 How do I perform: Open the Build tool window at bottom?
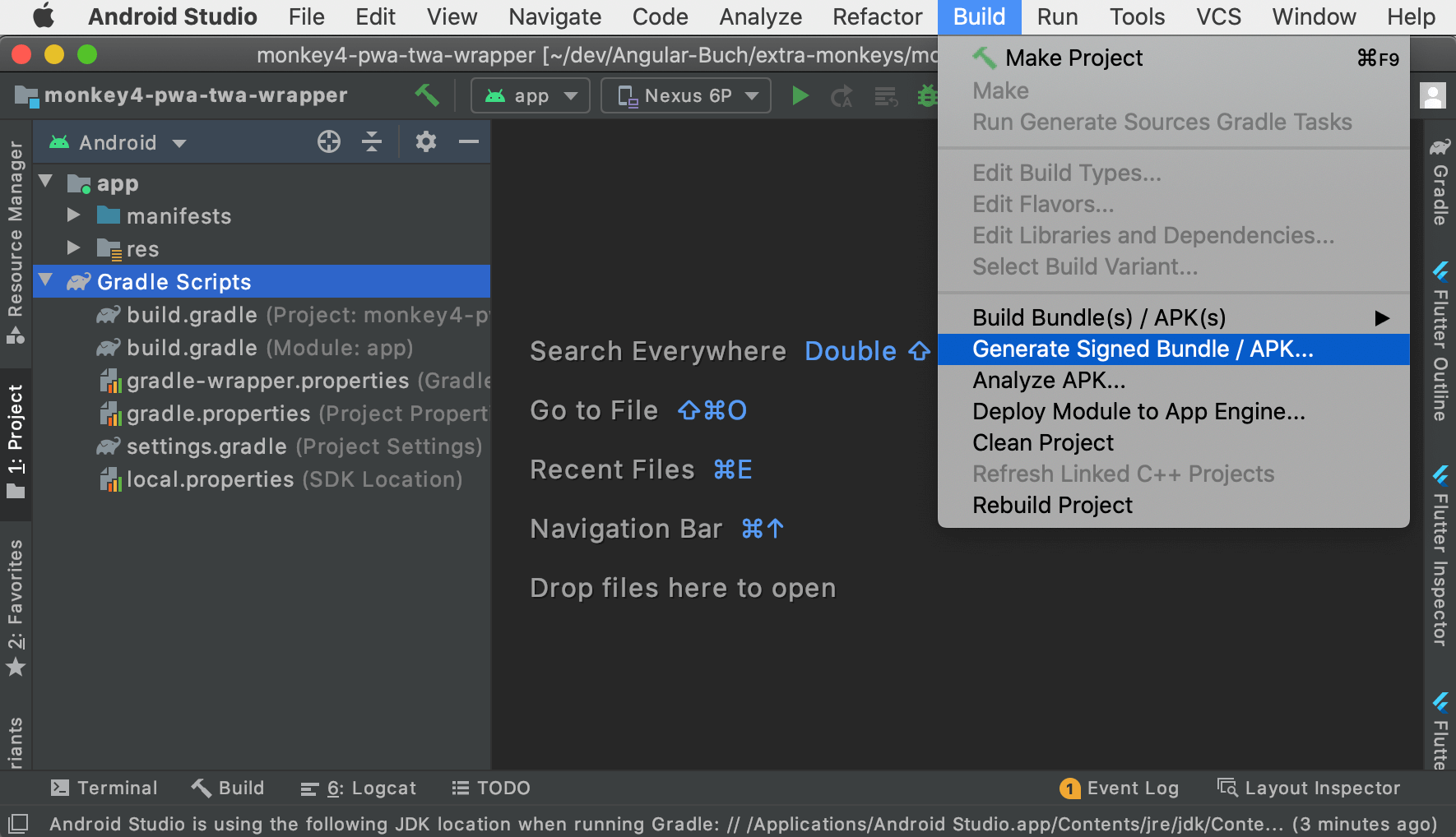click(x=228, y=788)
